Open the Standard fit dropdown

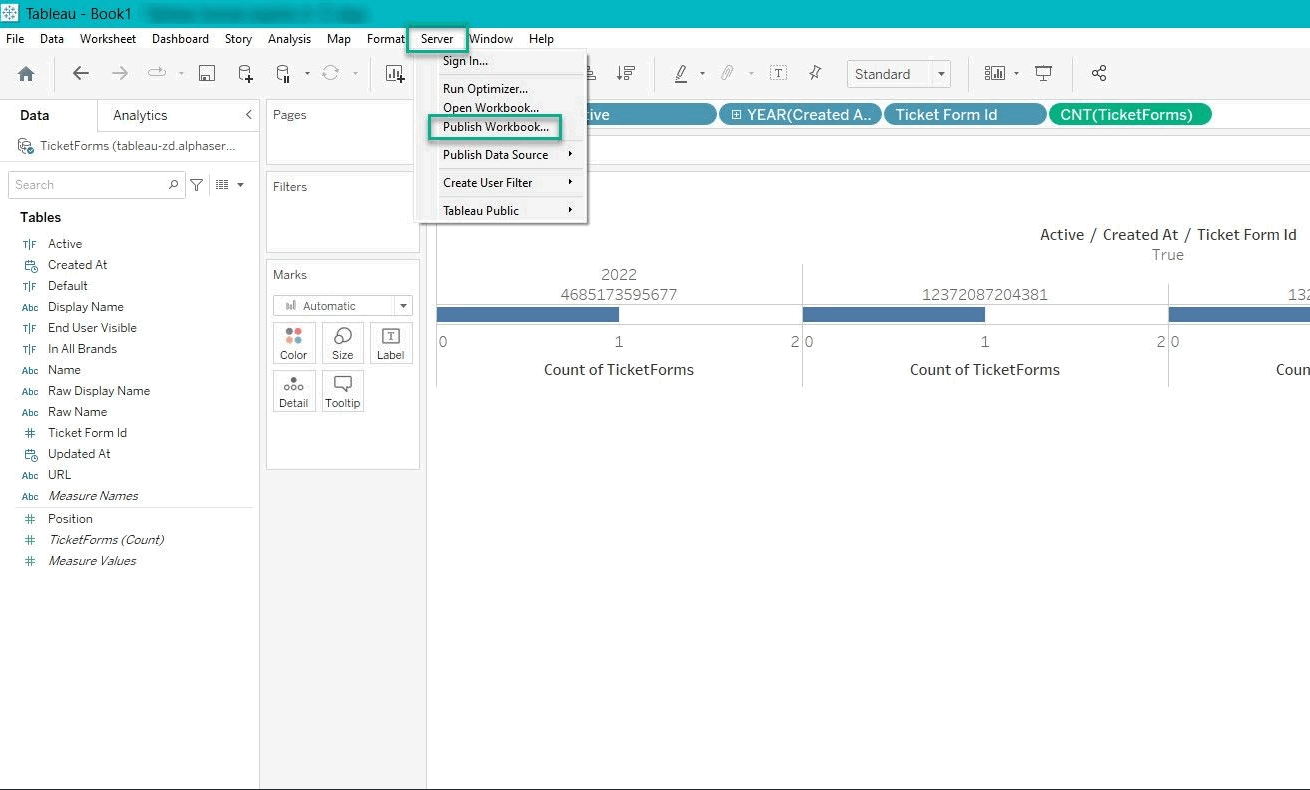940,73
